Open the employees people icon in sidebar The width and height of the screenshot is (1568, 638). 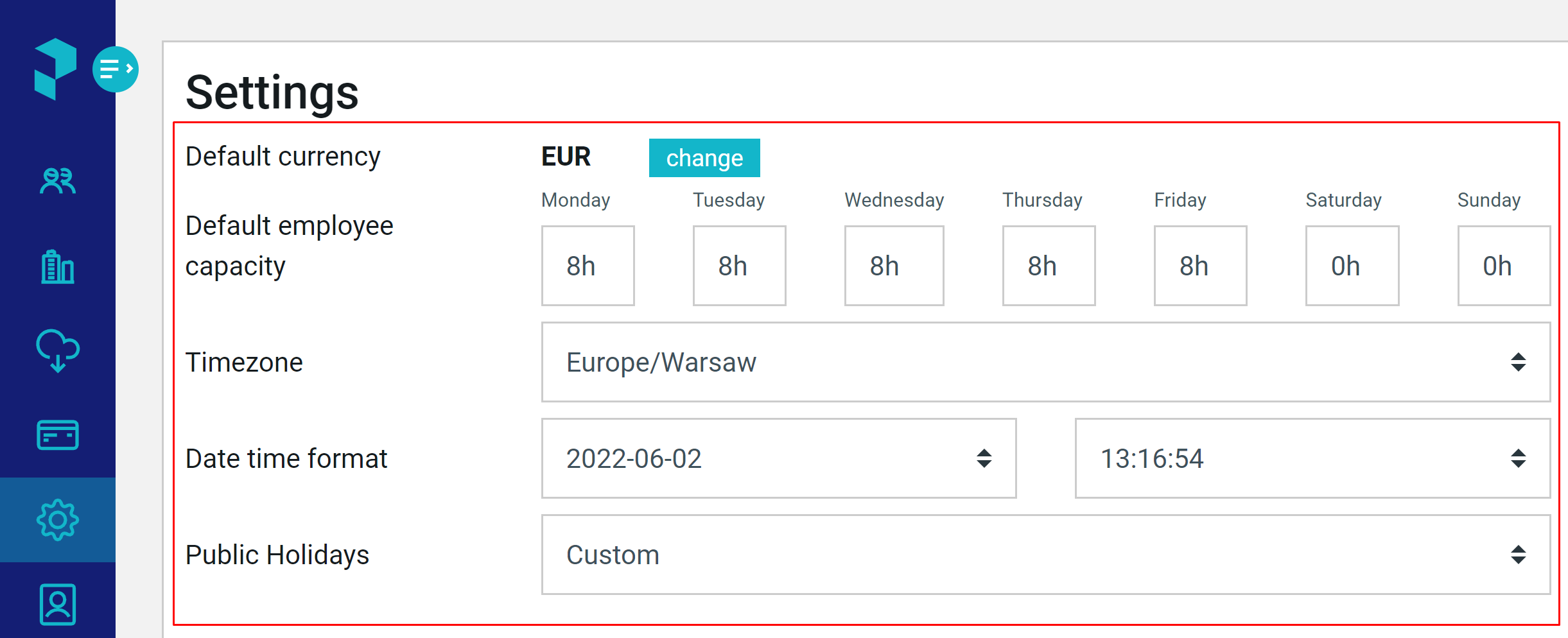58,181
